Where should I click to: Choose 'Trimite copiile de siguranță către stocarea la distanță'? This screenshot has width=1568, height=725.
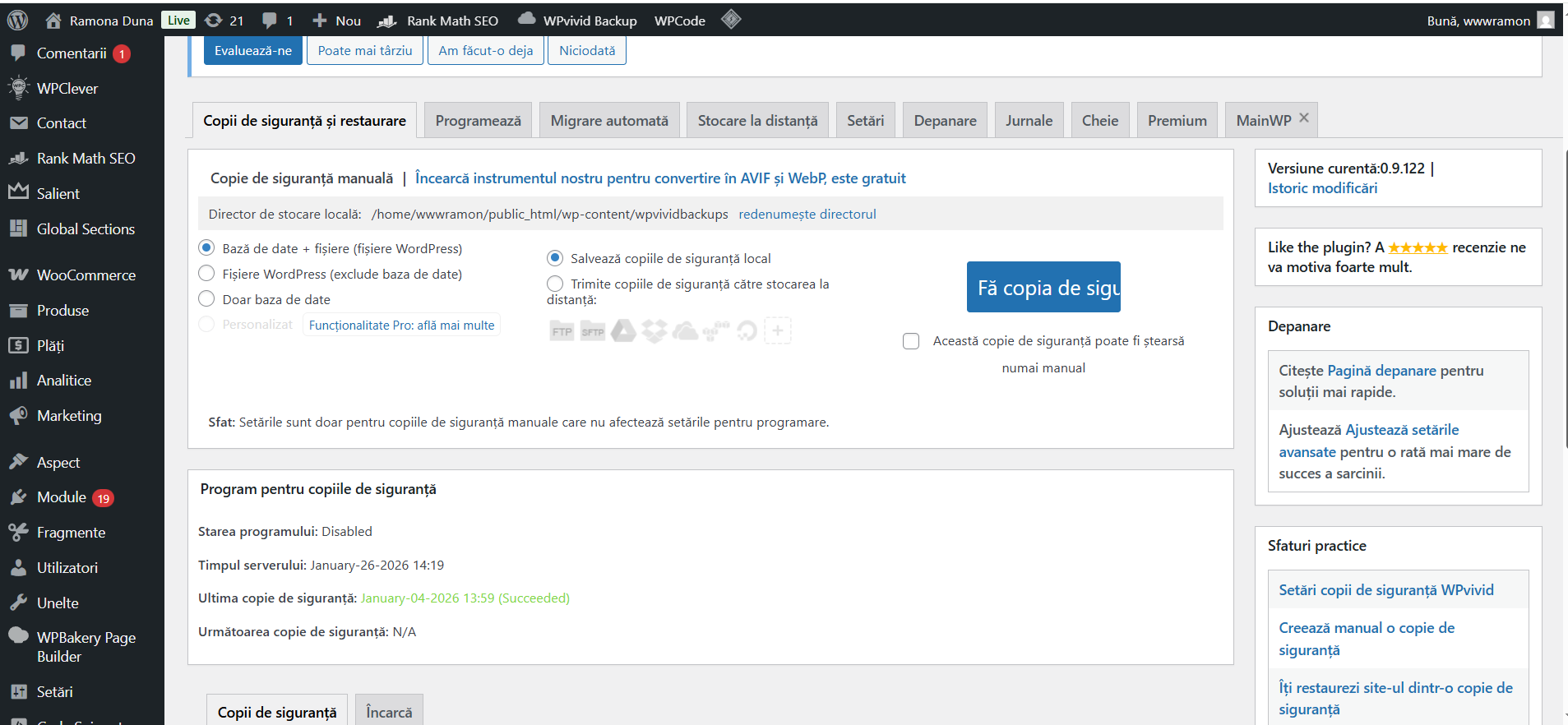click(555, 284)
